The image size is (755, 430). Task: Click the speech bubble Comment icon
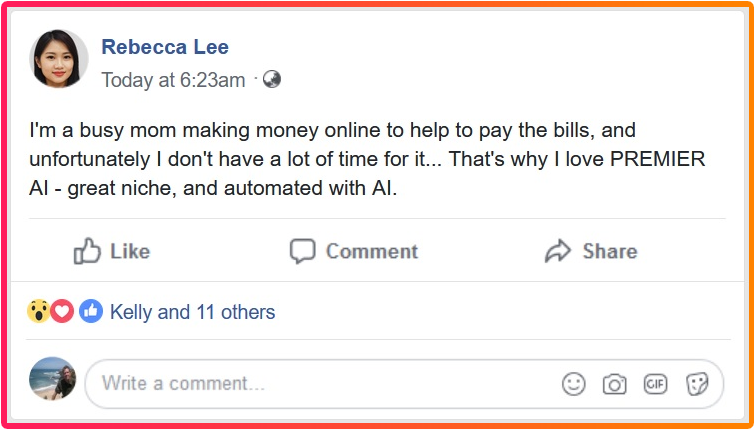point(302,251)
